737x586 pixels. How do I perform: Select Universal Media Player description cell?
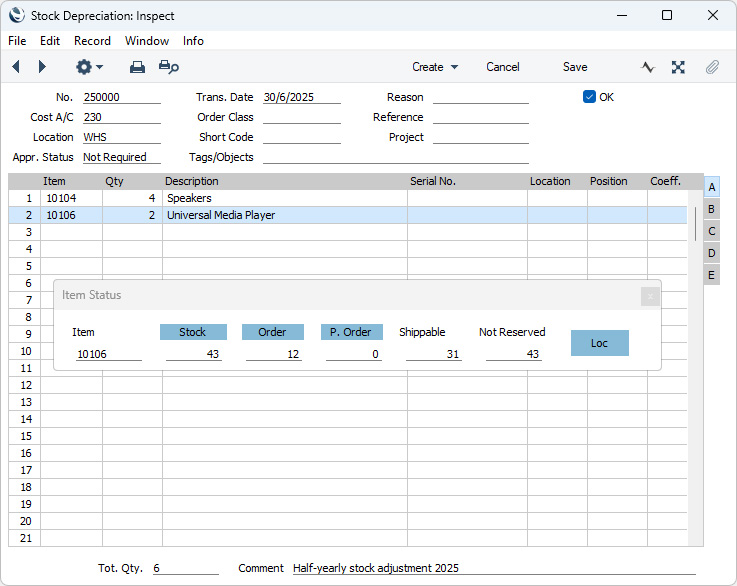(x=285, y=215)
